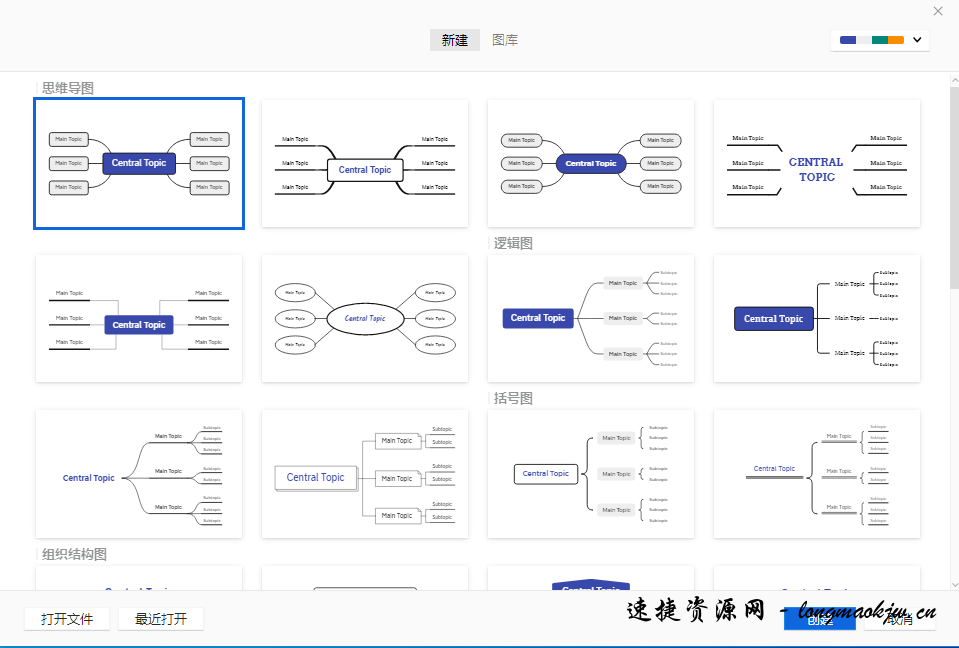
Task: Click the 组织结构图 section heading
Action: click(75, 554)
